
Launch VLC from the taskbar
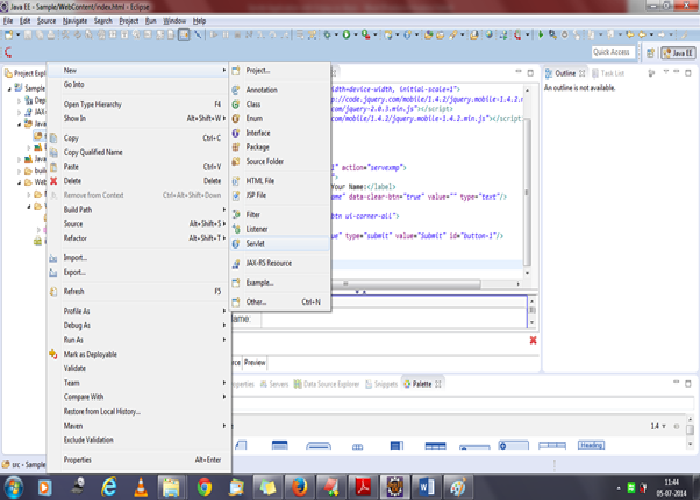pos(141,487)
